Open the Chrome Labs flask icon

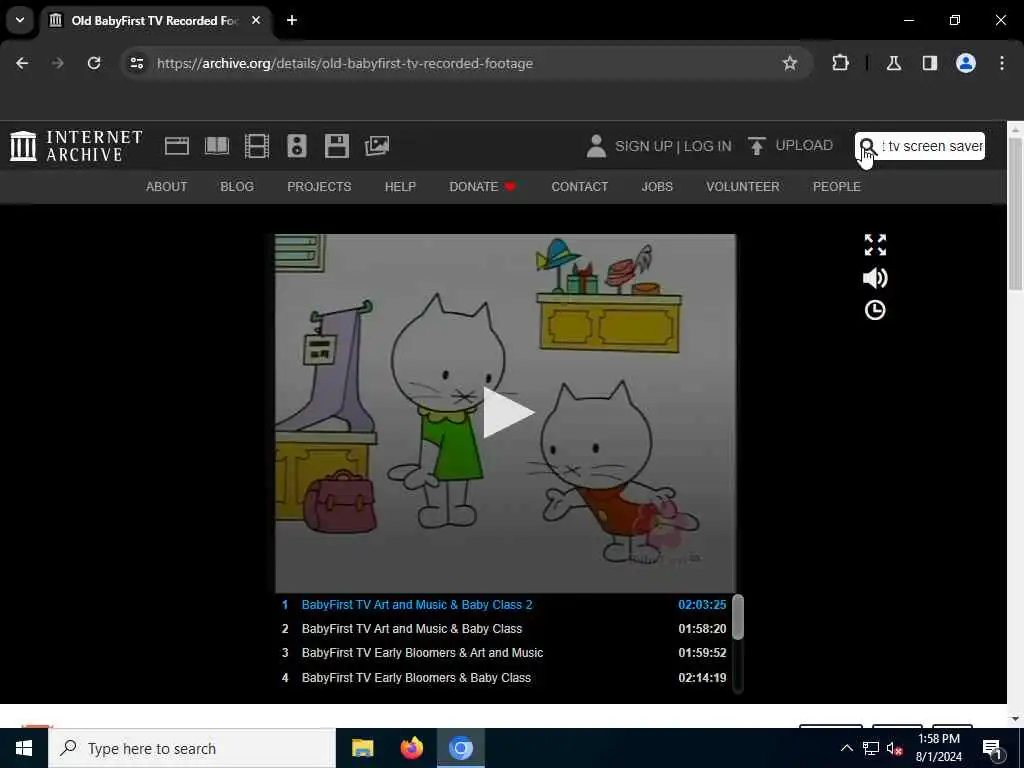click(893, 63)
